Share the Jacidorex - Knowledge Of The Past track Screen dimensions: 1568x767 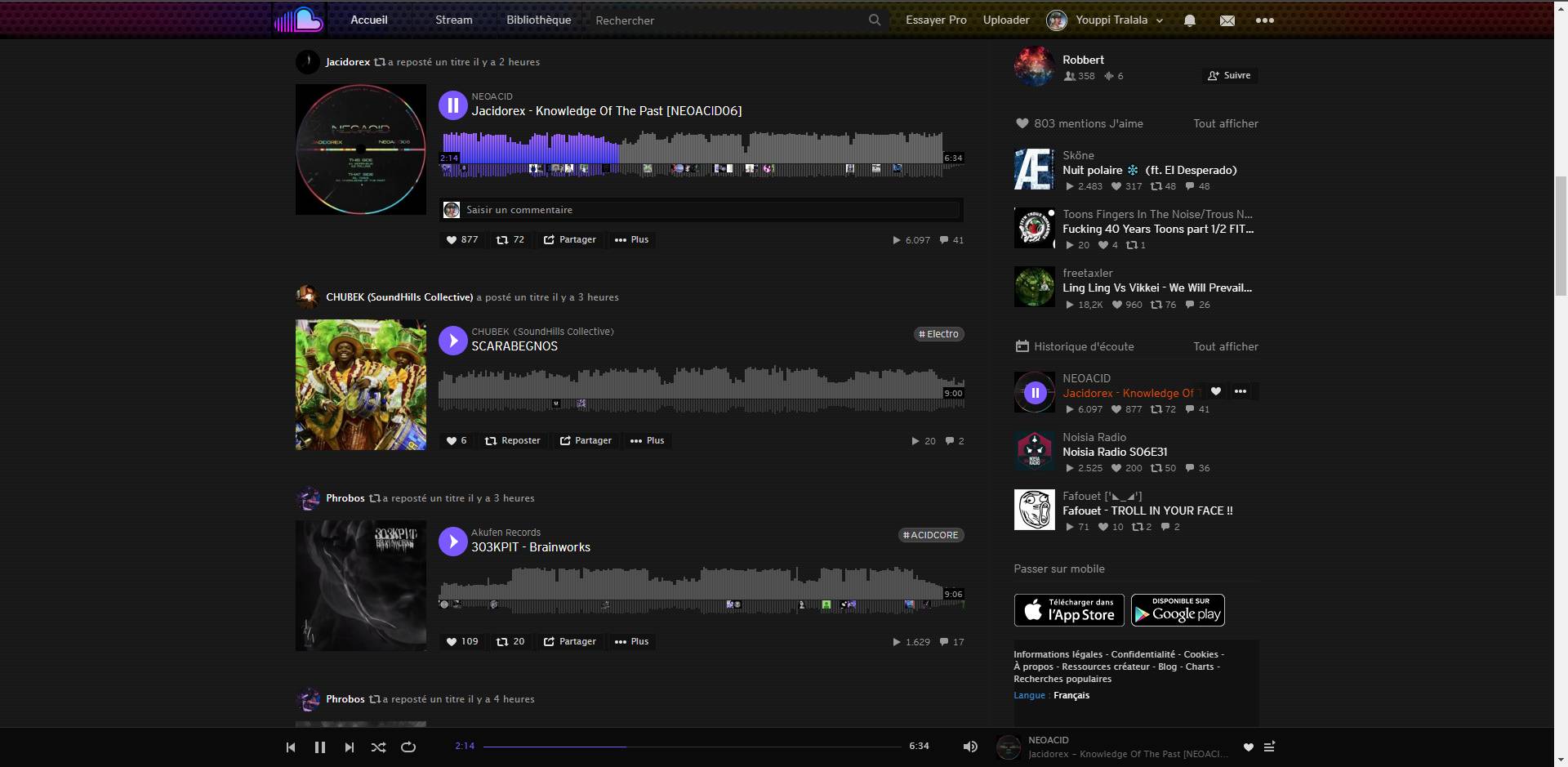(569, 239)
